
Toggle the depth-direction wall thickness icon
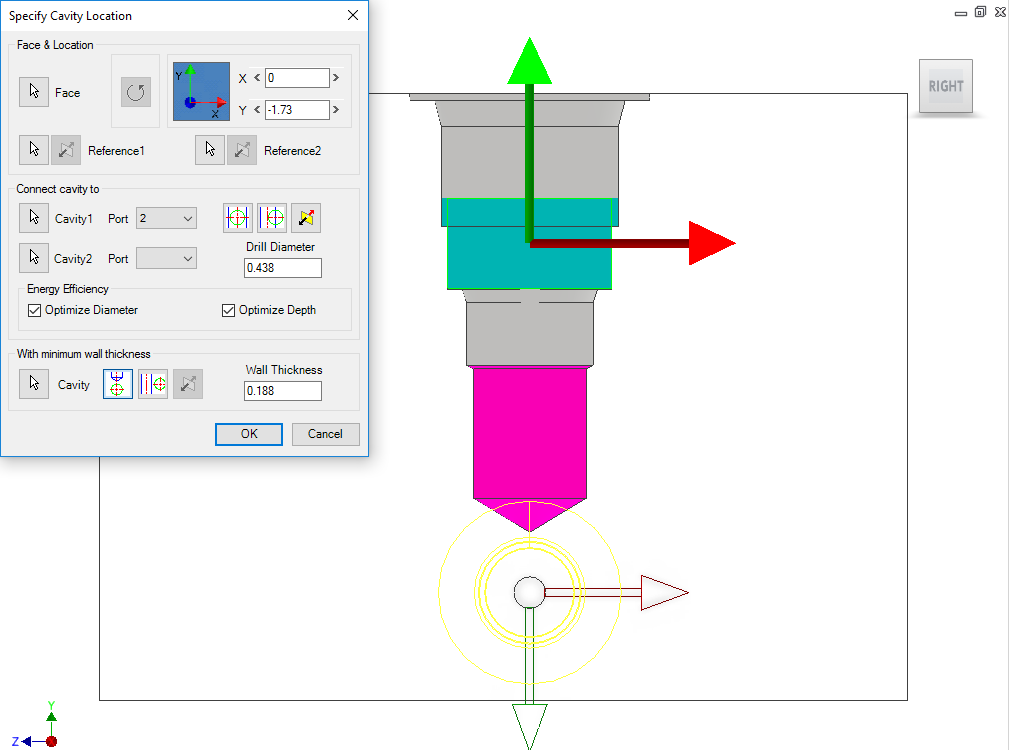[117, 384]
